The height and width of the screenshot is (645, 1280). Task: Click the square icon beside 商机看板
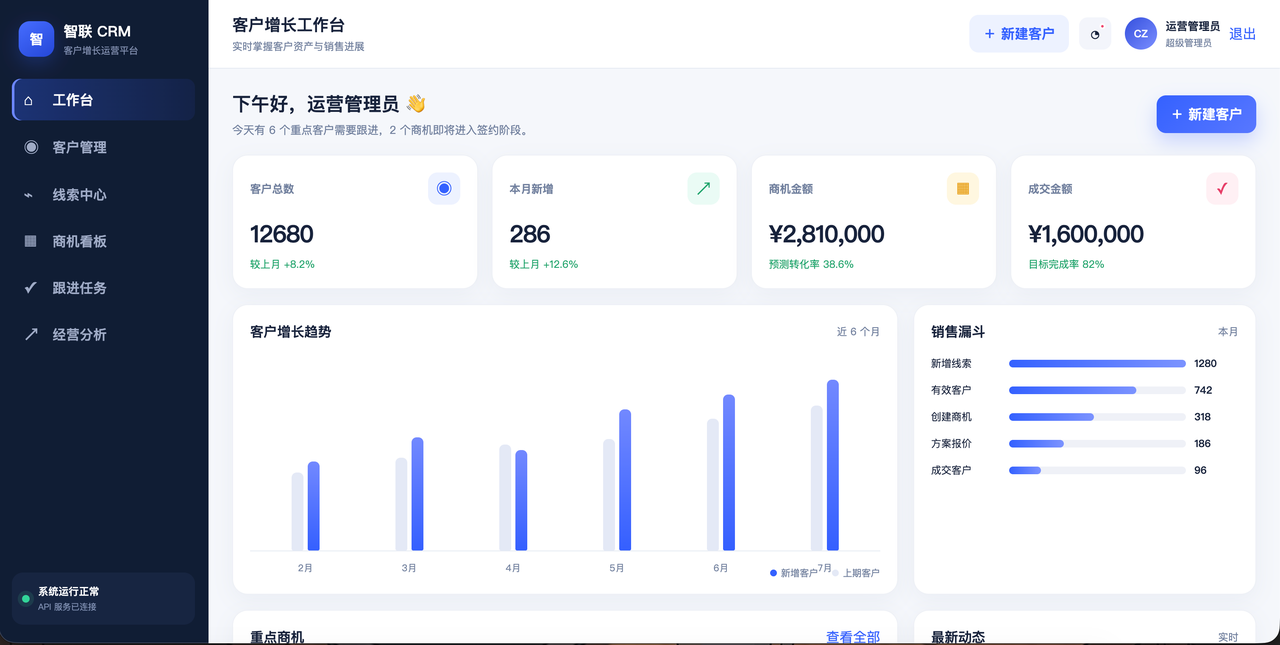30,241
